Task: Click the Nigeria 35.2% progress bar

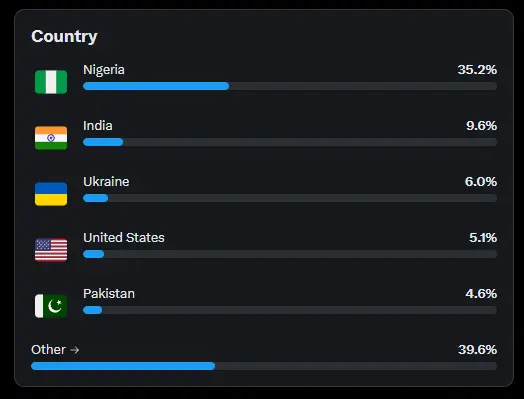Action: (290, 86)
